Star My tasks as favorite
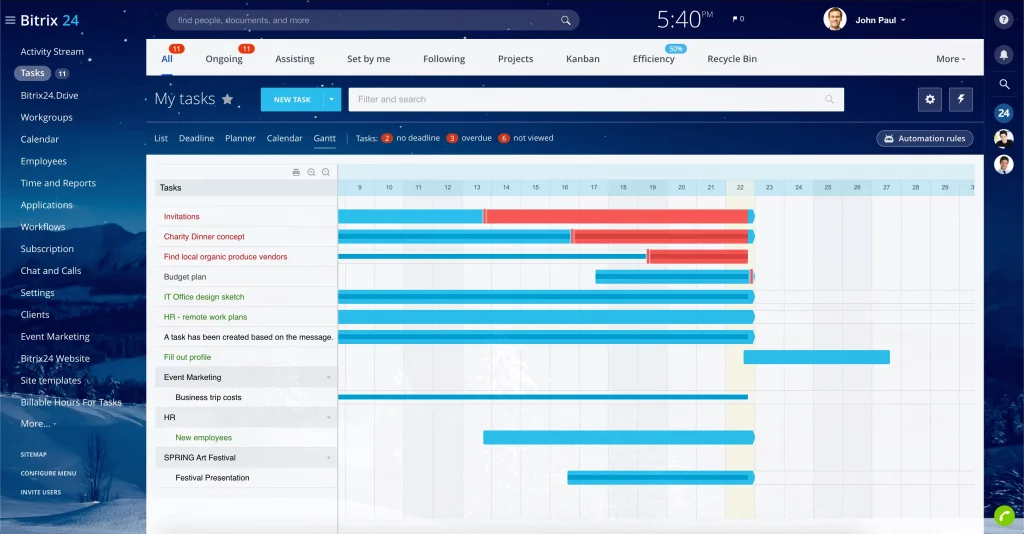The height and width of the screenshot is (534, 1024). tap(227, 99)
